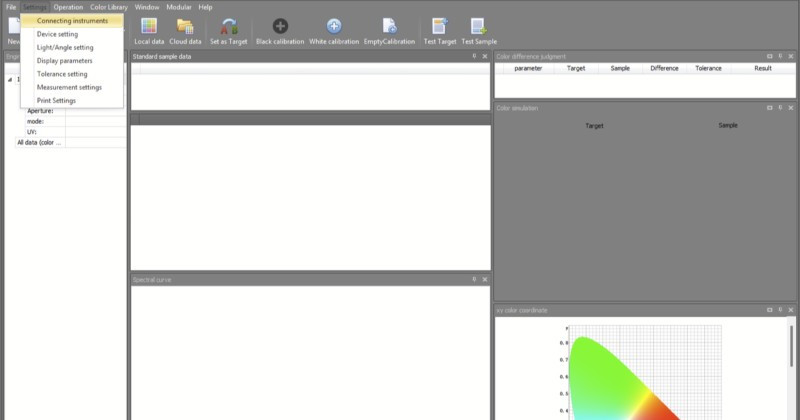Maximize the xy color coordinate panel
The width and height of the screenshot is (800, 420).
(x=769, y=310)
